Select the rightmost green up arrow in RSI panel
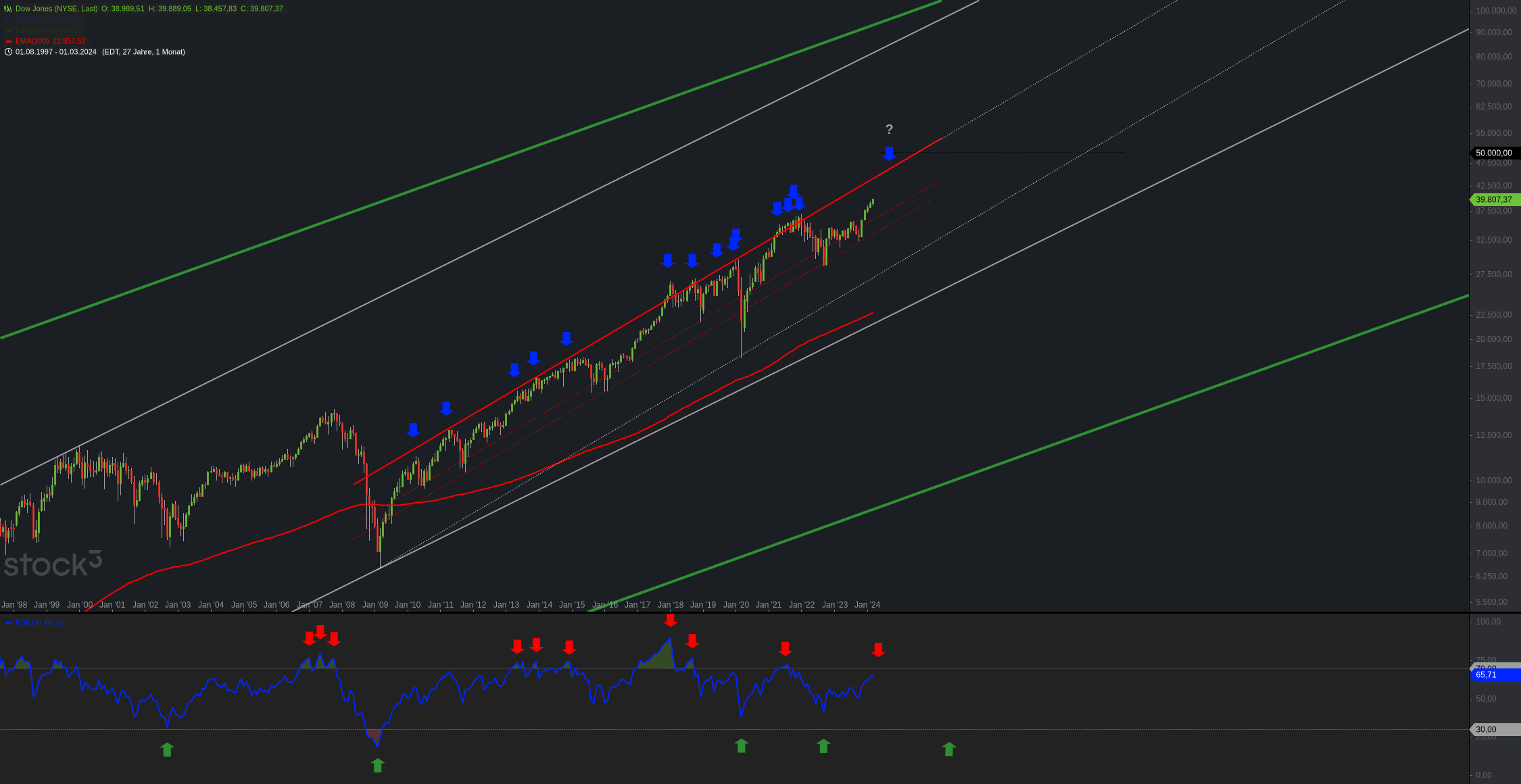The height and width of the screenshot is (784, 1521). (949, 749)
